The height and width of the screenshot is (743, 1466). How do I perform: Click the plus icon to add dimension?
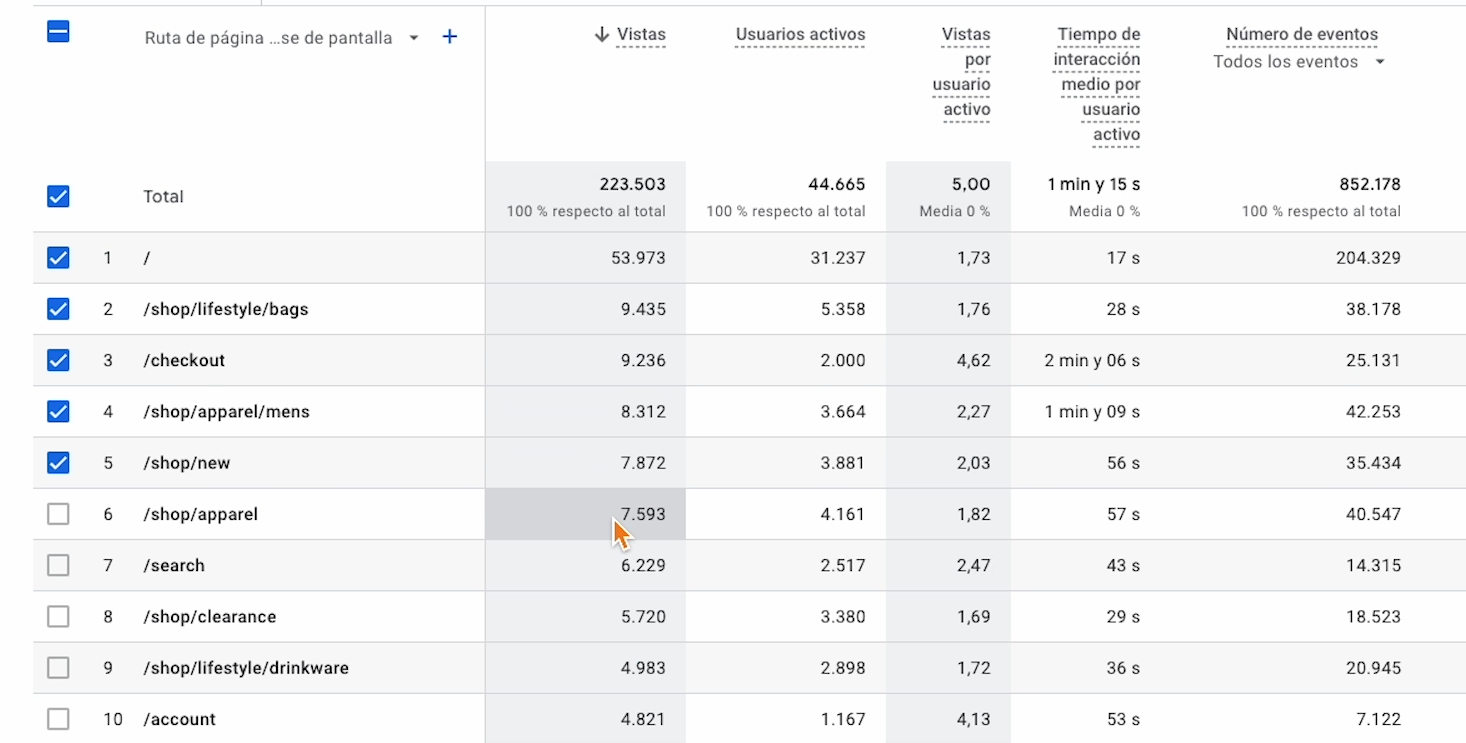450,37
